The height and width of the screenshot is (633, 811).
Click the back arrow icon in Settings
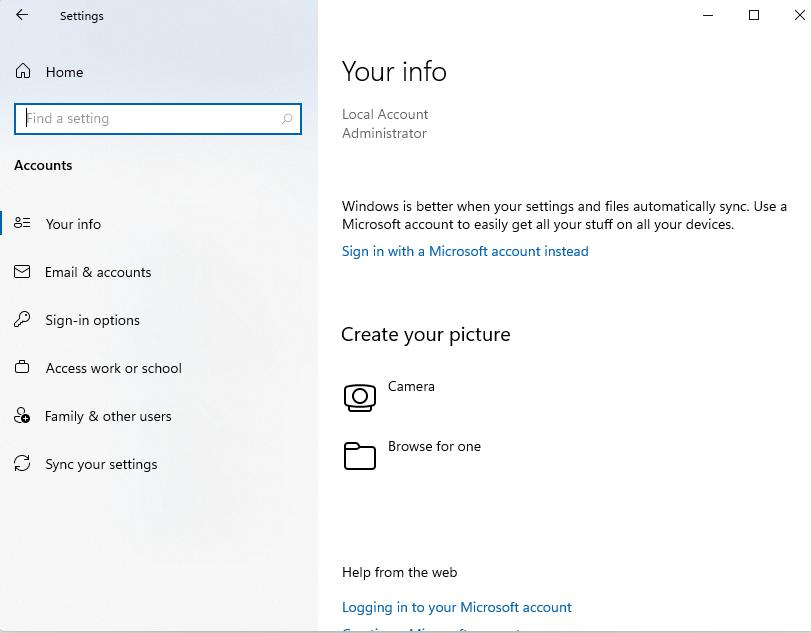(22, 16)
